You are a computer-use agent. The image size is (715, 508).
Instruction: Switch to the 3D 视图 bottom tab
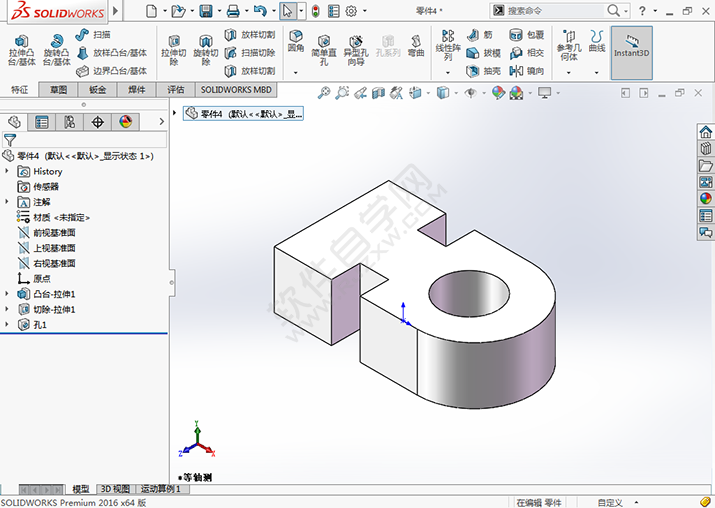point(115,489)
